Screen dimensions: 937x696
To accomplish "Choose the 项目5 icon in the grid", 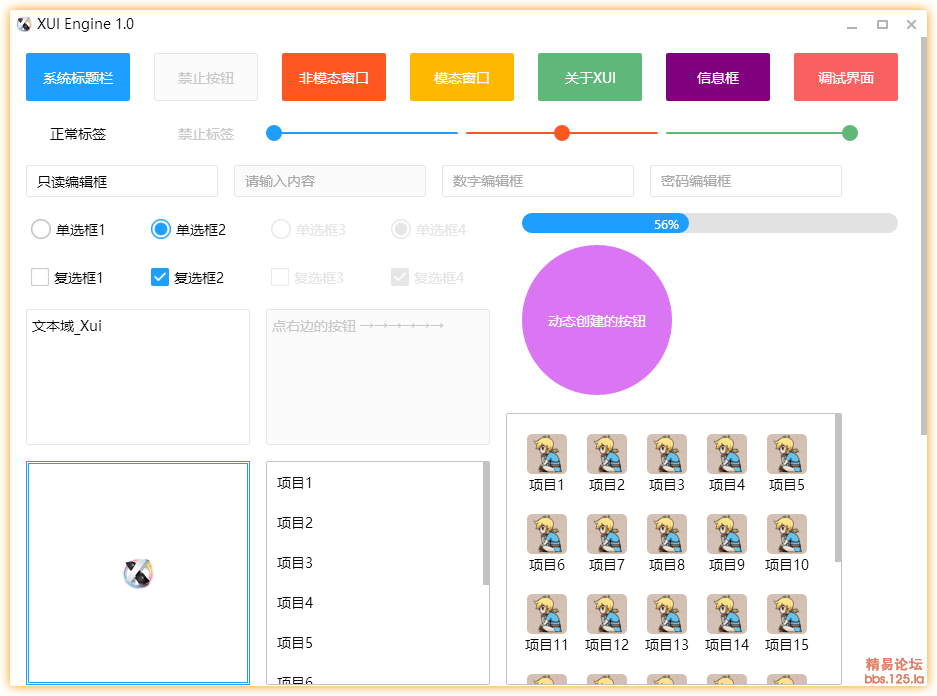I will [x=787, y=454].
